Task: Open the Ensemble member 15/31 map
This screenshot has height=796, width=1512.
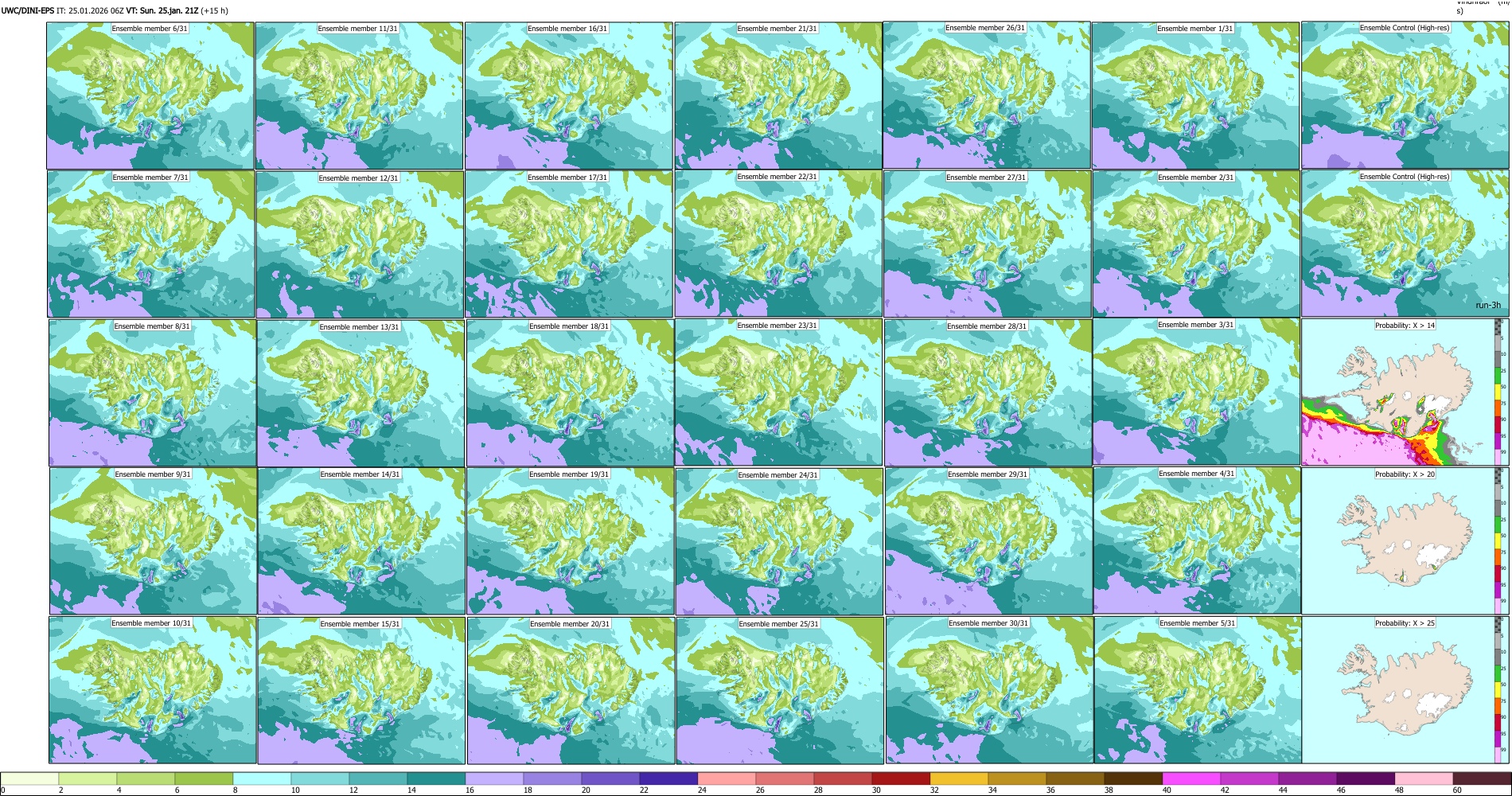Action: tap(361, 690)
